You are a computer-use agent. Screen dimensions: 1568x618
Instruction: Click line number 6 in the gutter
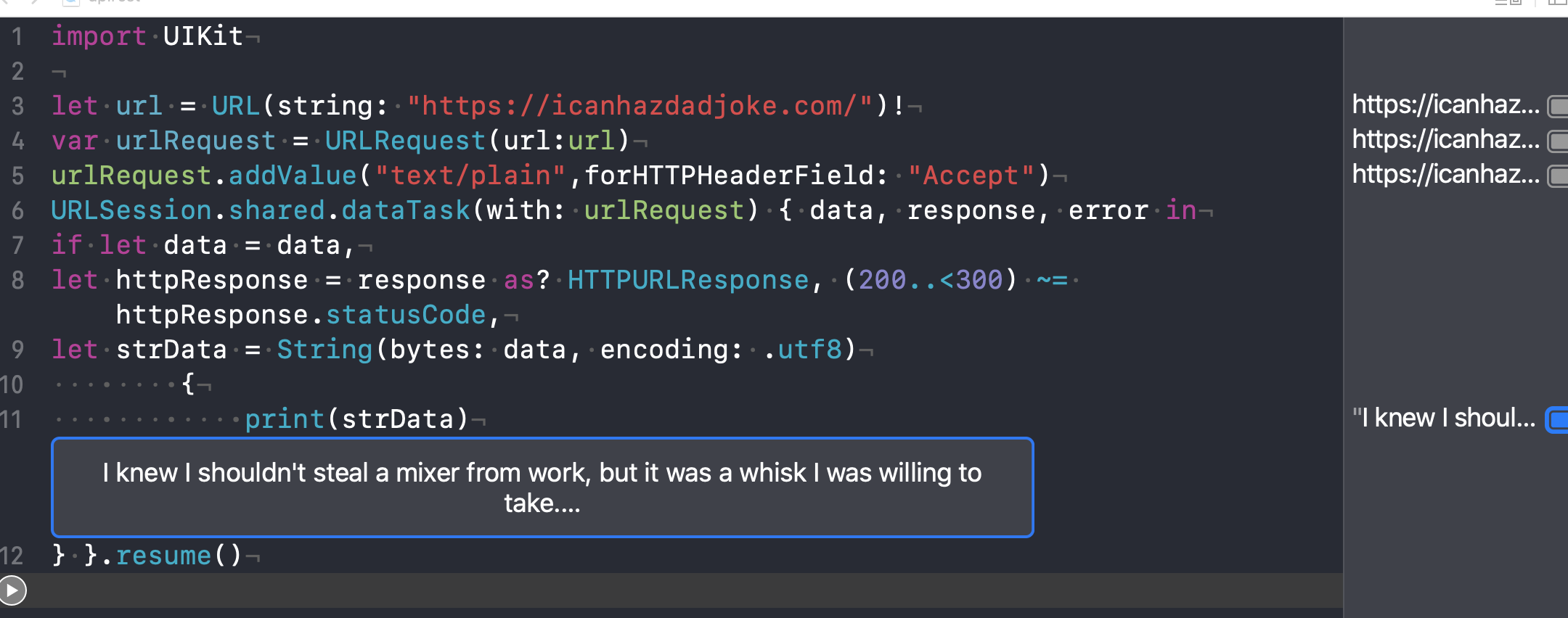click(x=17, y=210)
